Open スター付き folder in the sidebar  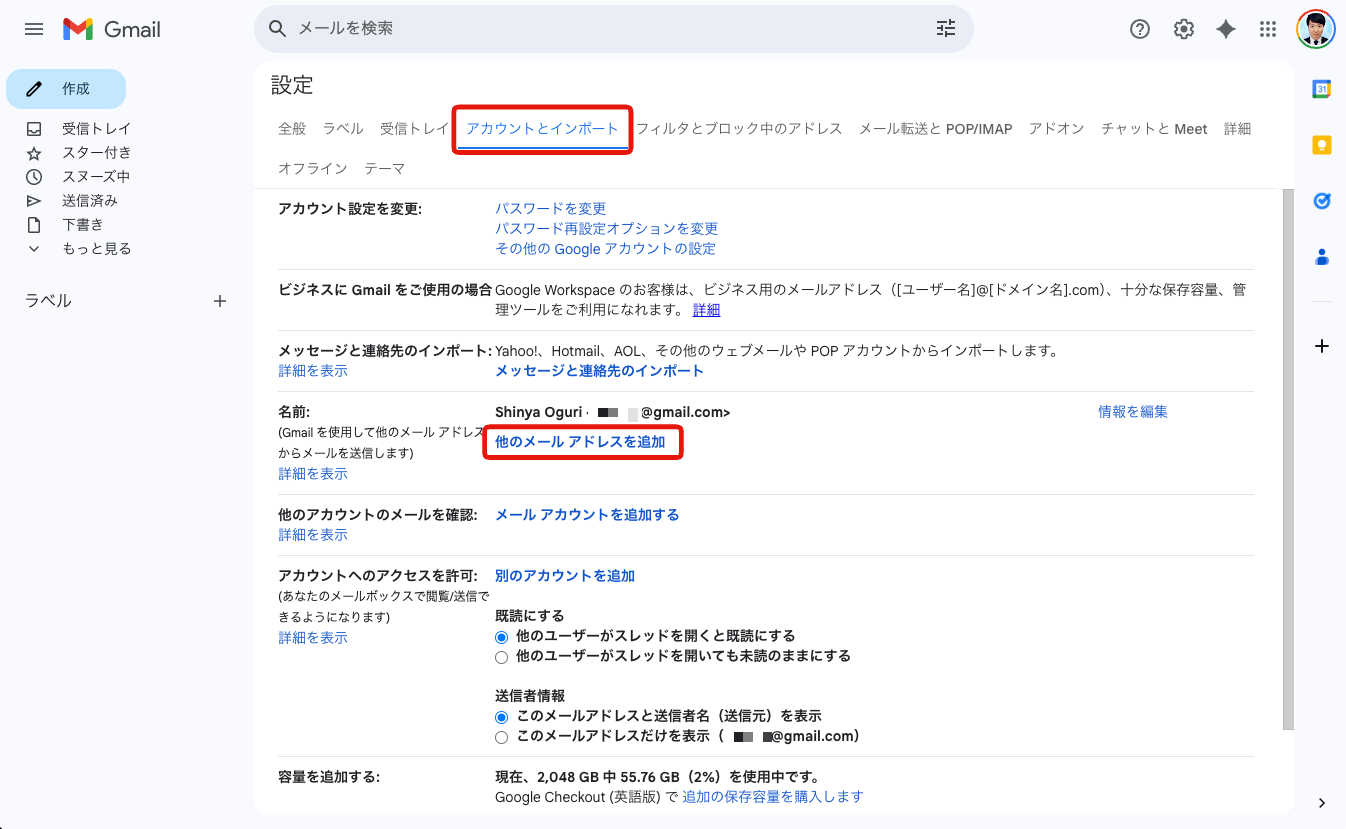(96, 153)
